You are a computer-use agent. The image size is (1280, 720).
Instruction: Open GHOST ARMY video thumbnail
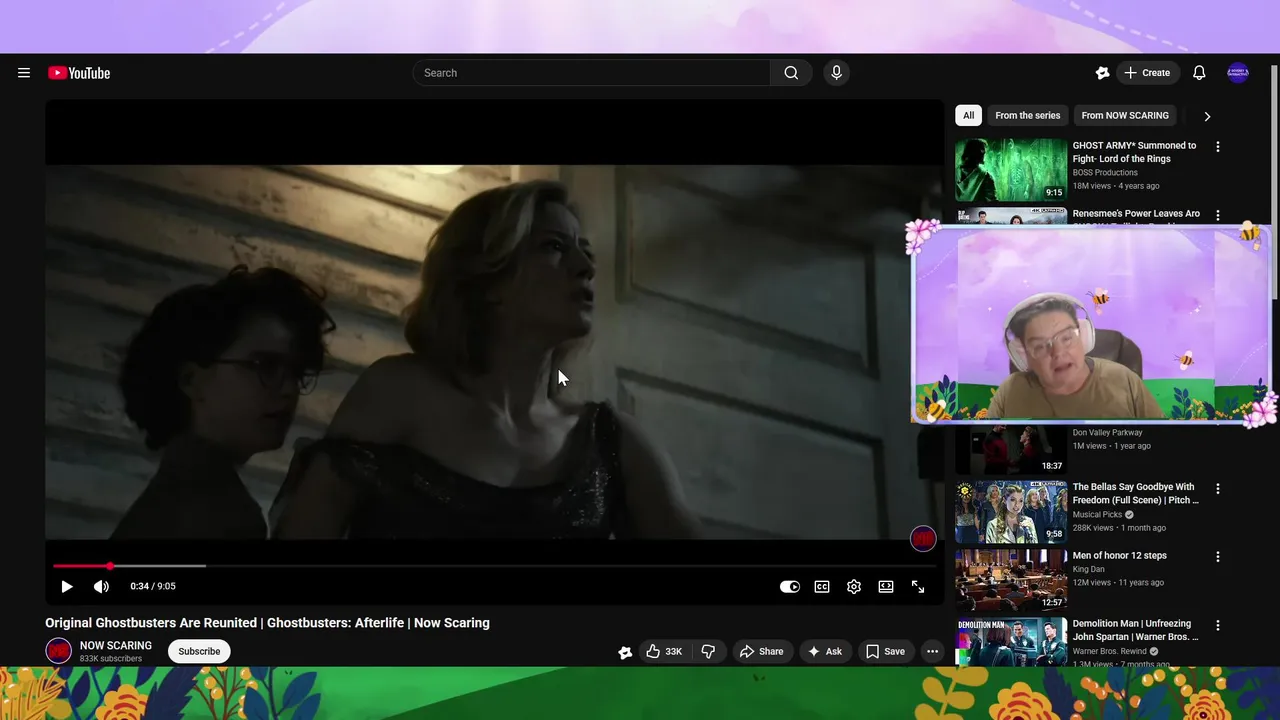(1011, 170)
